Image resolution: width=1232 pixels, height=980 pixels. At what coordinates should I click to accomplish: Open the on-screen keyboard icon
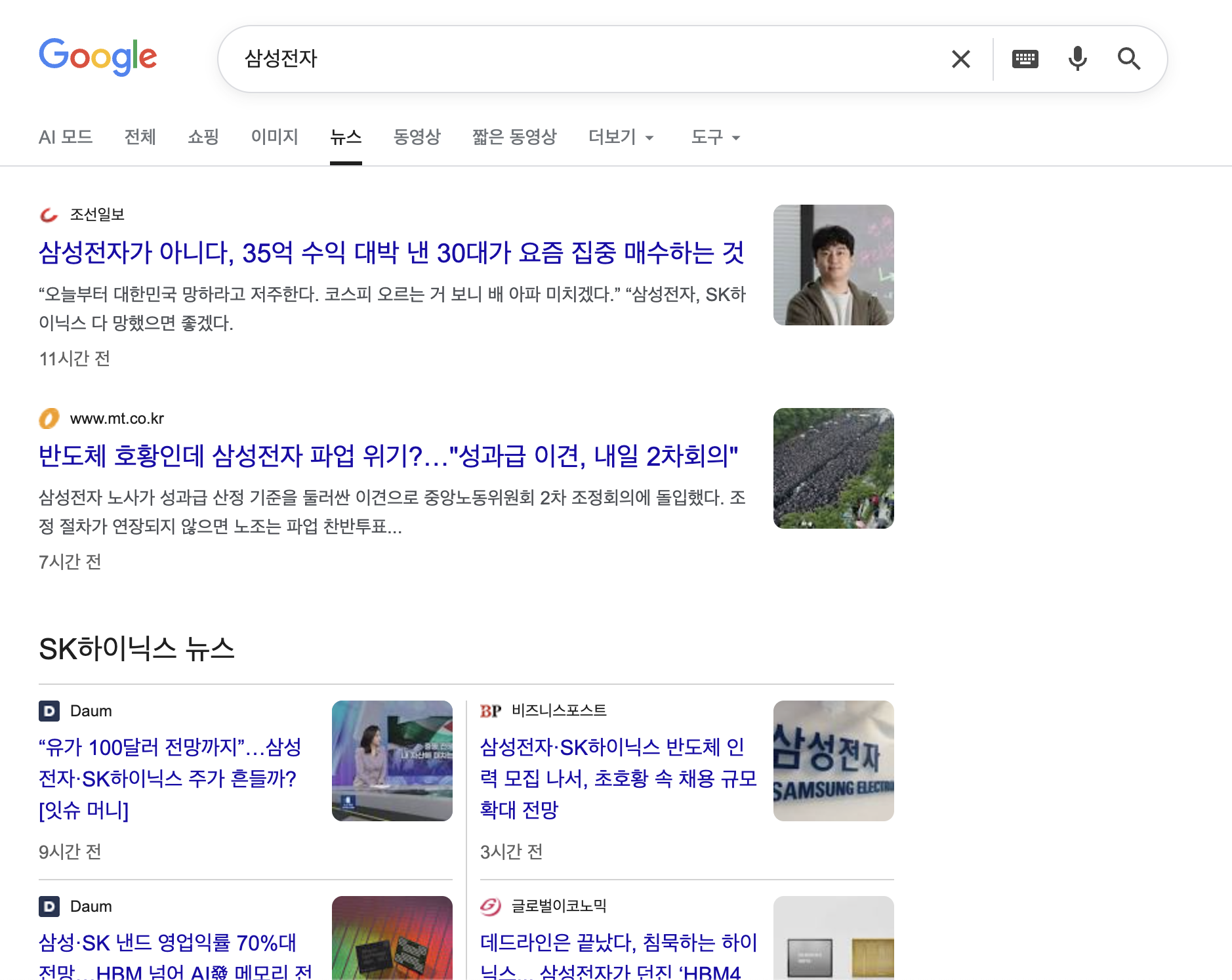pyautogui.click(x=1025, y=58)
